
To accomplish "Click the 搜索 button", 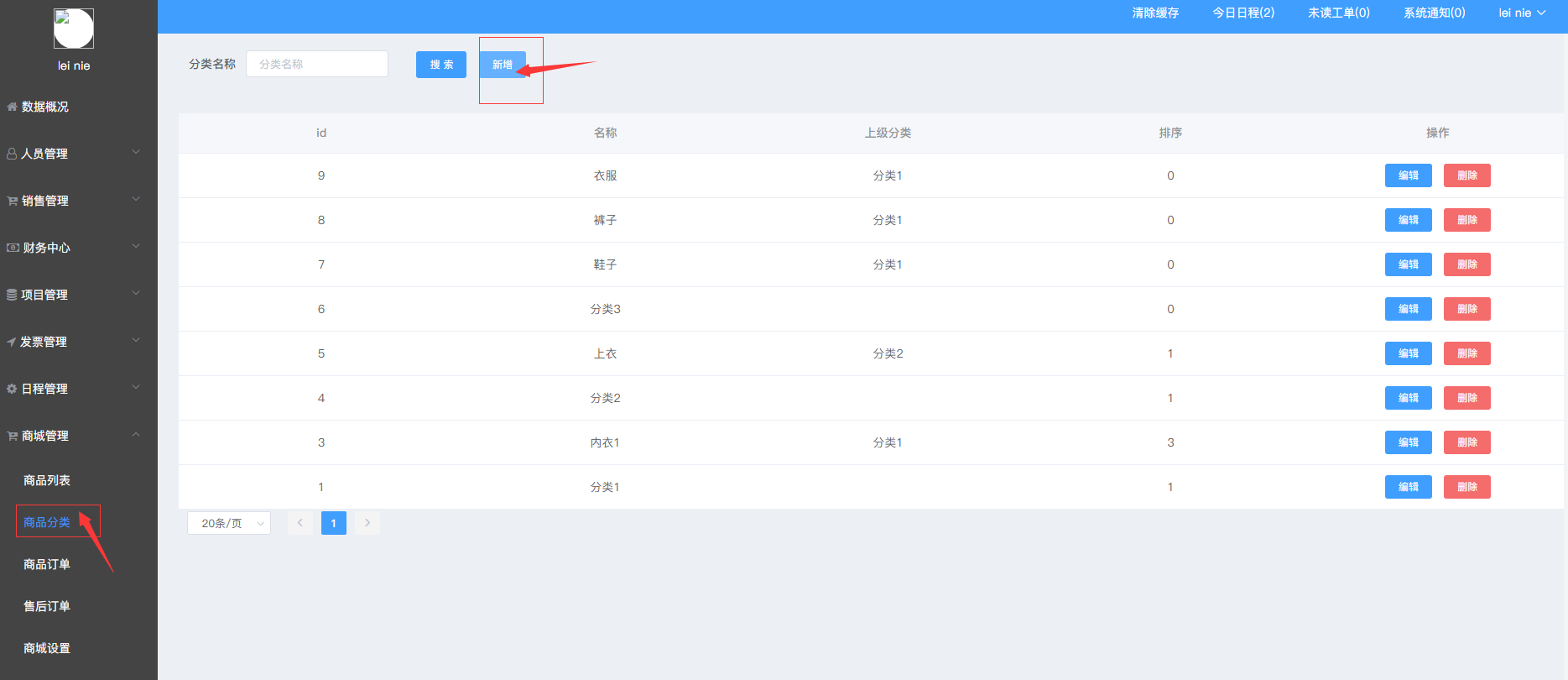I will pyautogui.click(x=441, y=65).
